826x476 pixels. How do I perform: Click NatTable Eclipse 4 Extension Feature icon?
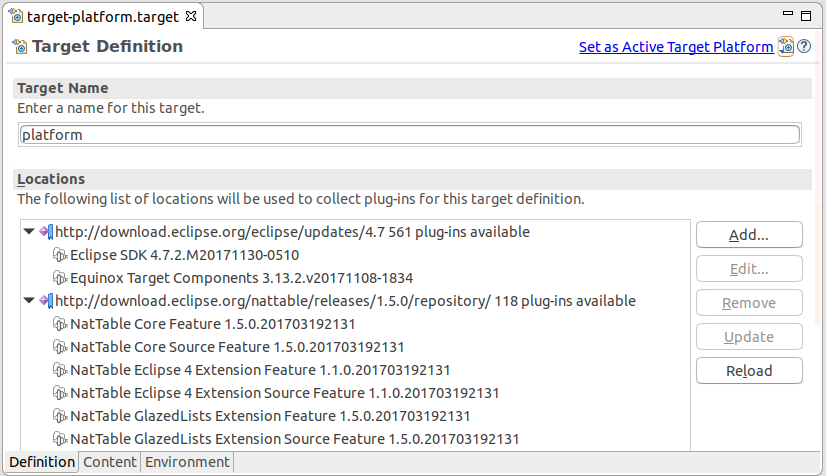pos(60,370)
